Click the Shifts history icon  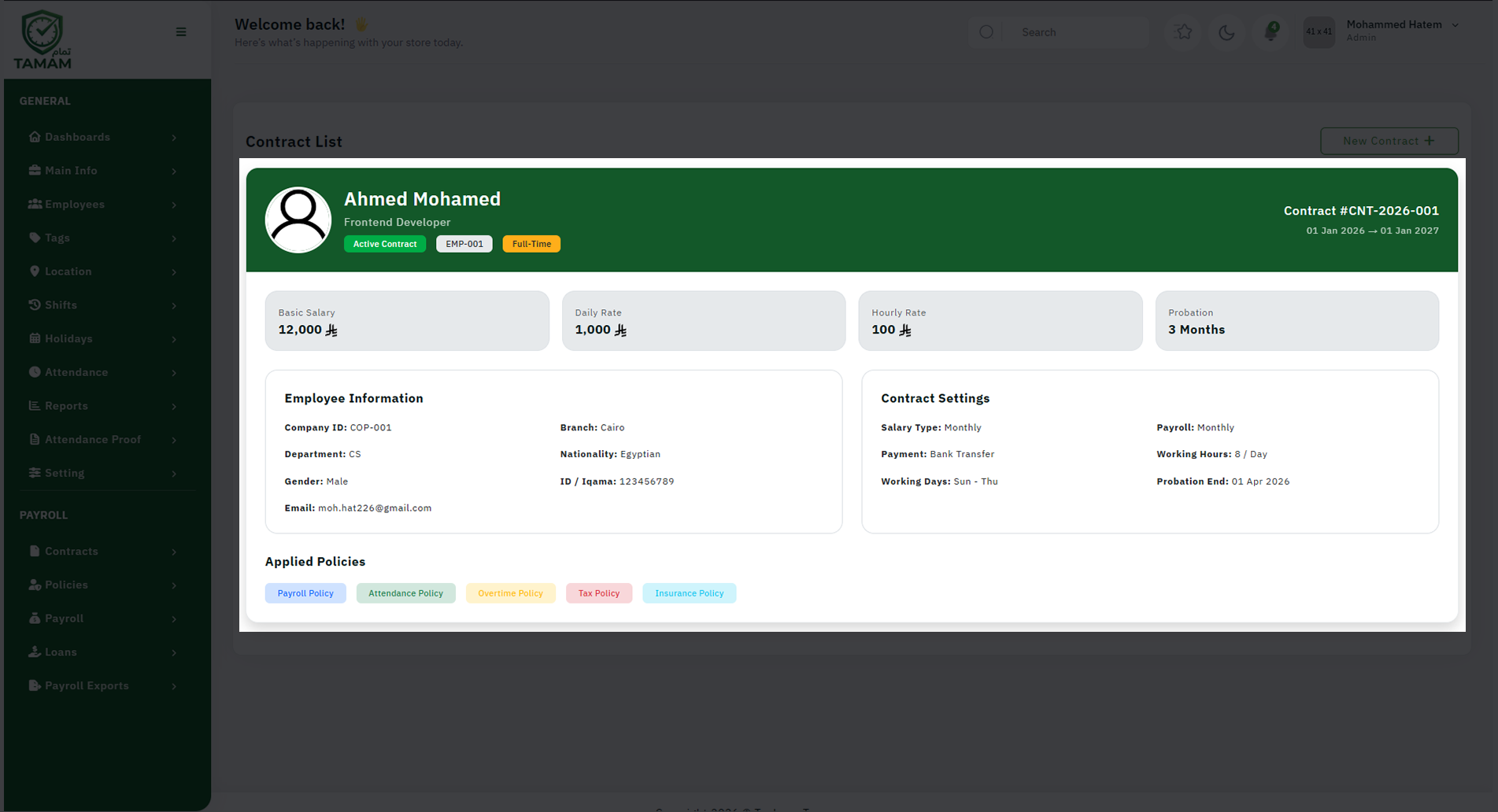click(35, 304)
